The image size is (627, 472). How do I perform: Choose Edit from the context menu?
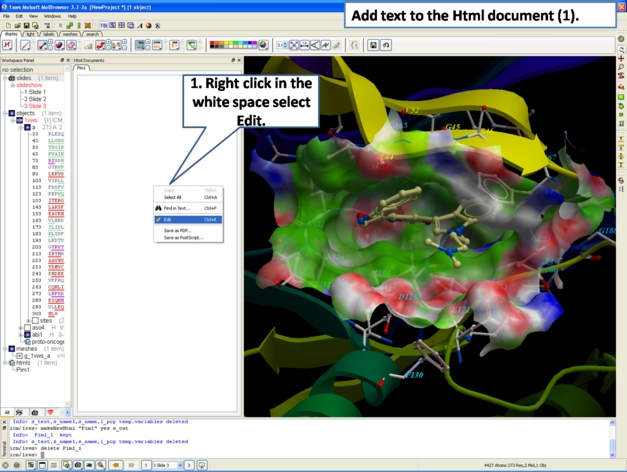168,219
